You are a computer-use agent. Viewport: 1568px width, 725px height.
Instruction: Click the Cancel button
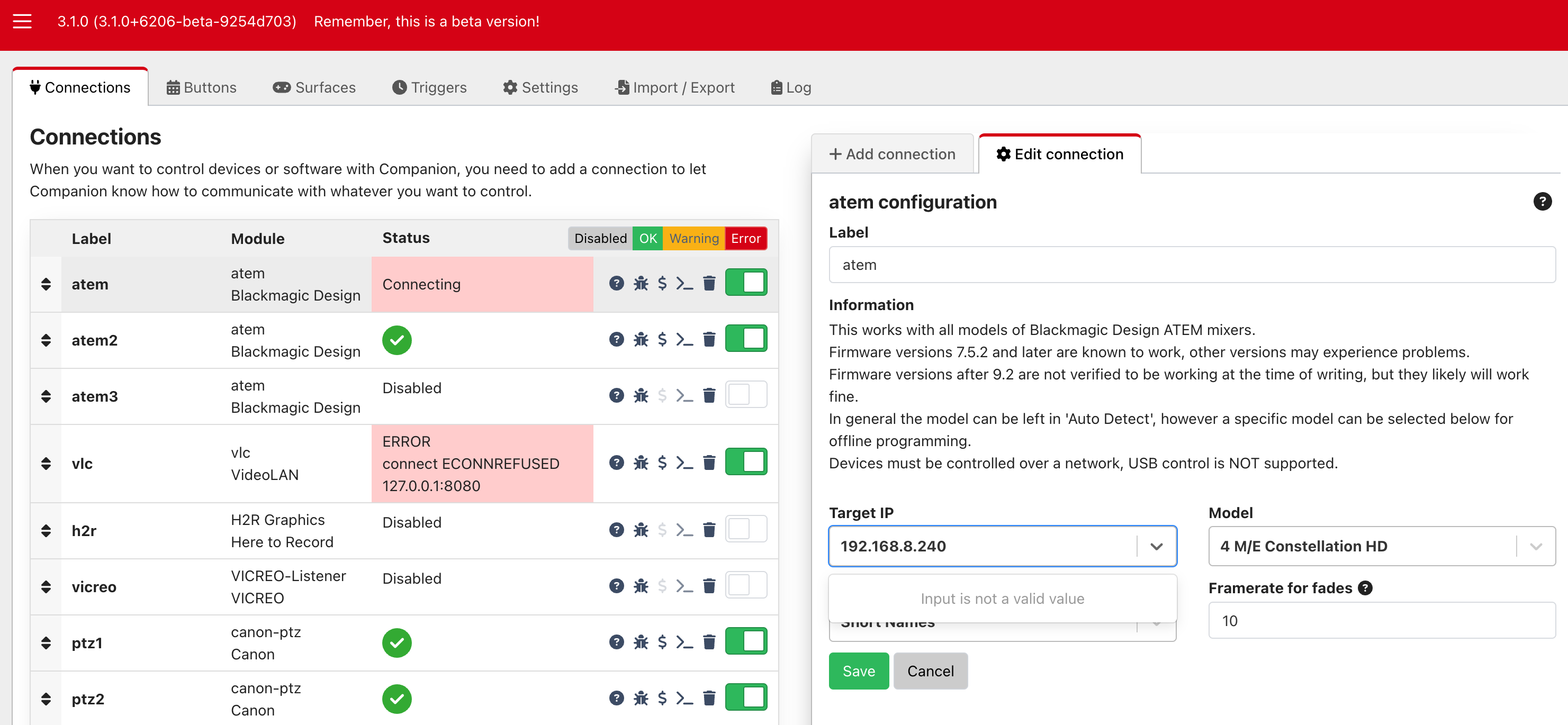tap(930, 671)
